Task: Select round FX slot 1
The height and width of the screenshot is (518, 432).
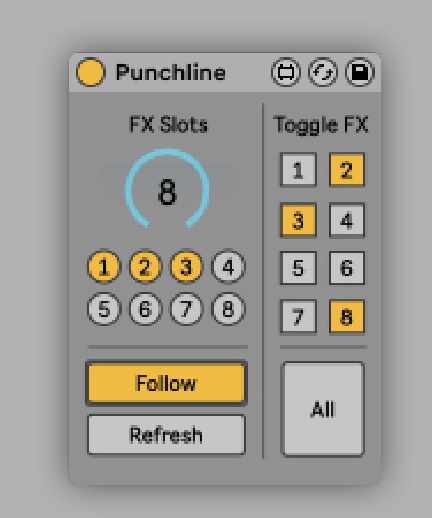Action: (104, 266)
